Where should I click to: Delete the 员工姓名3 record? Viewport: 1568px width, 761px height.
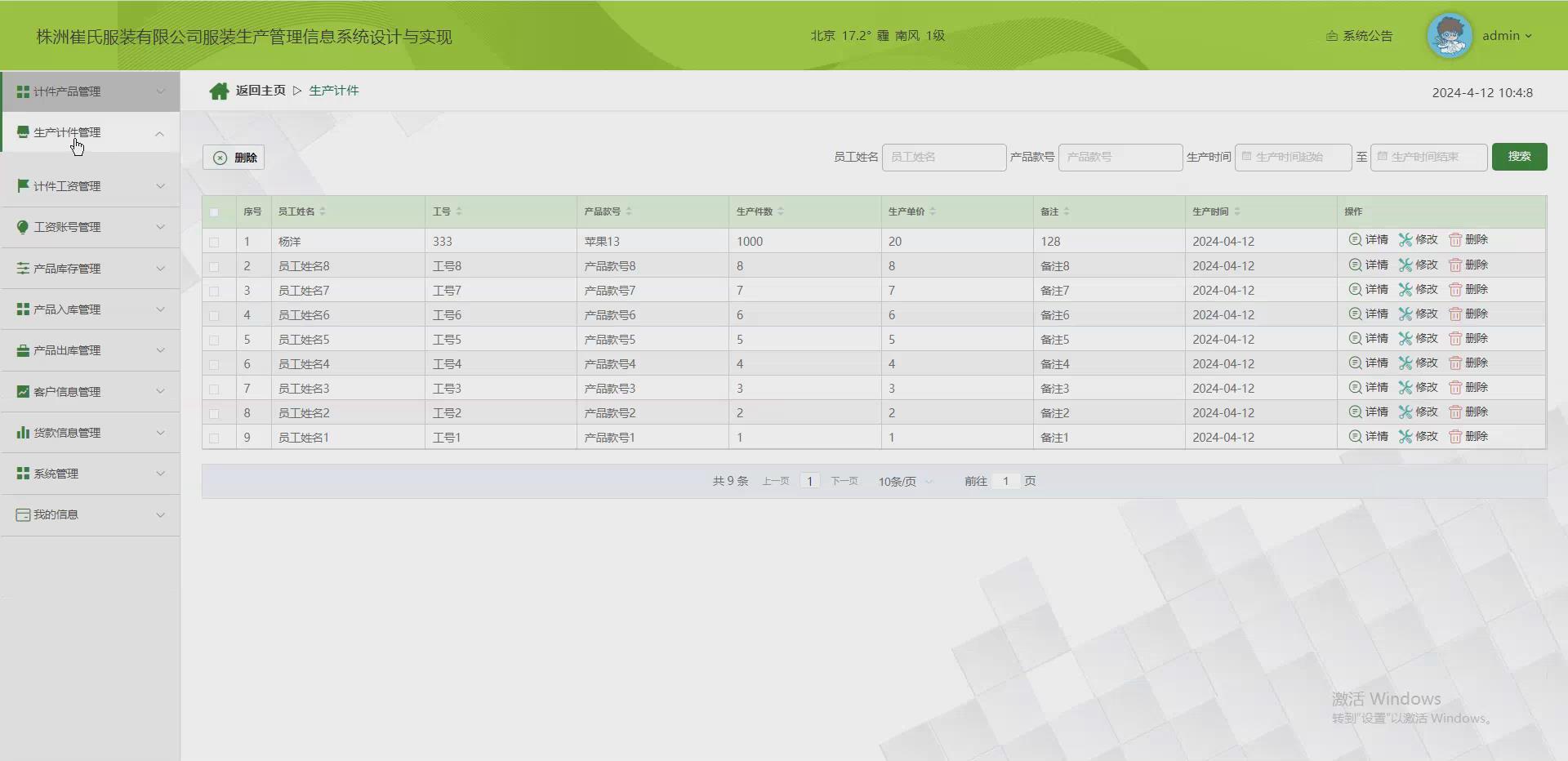(1468, 387)
